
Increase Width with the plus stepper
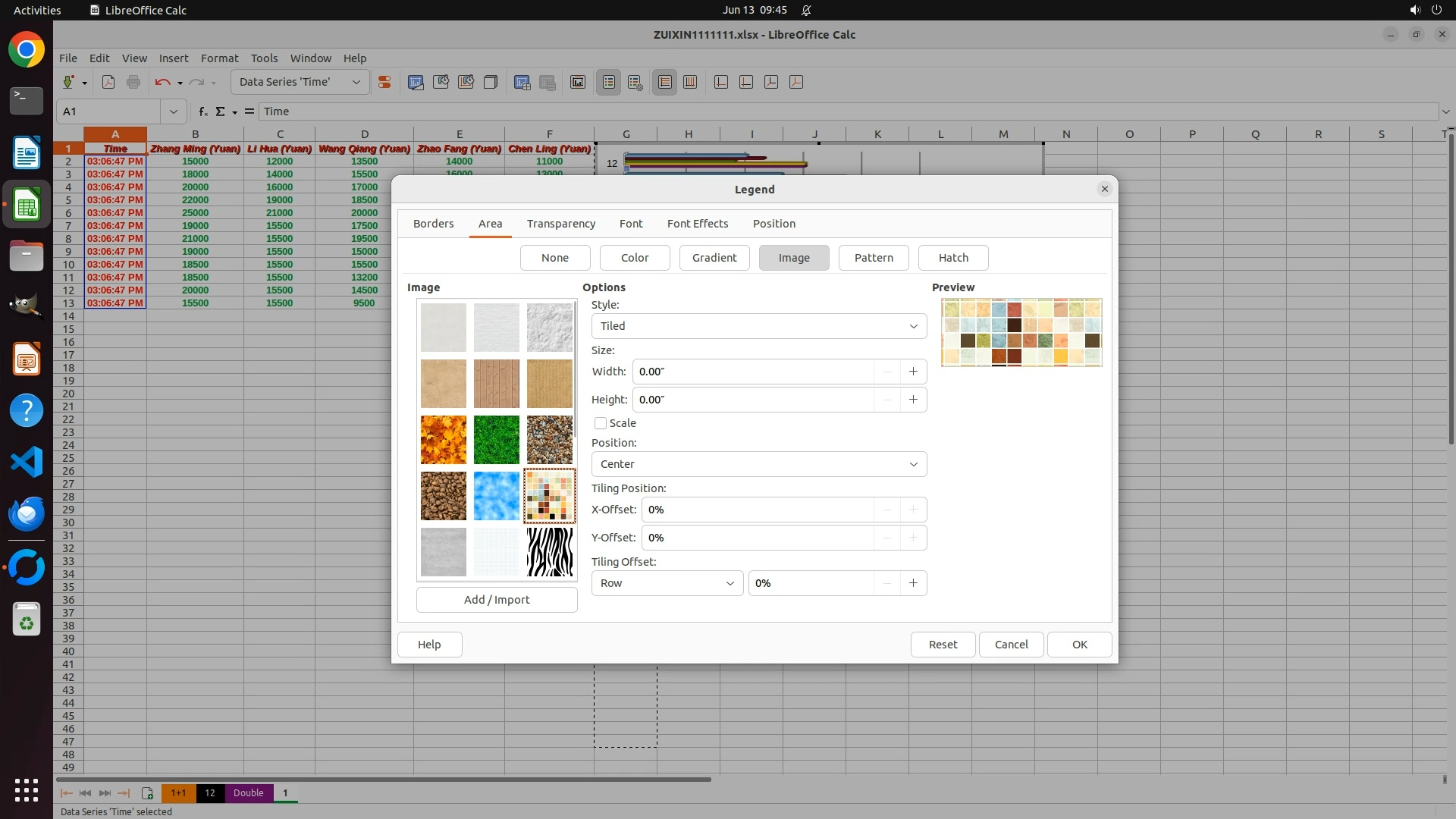[913, 372]
